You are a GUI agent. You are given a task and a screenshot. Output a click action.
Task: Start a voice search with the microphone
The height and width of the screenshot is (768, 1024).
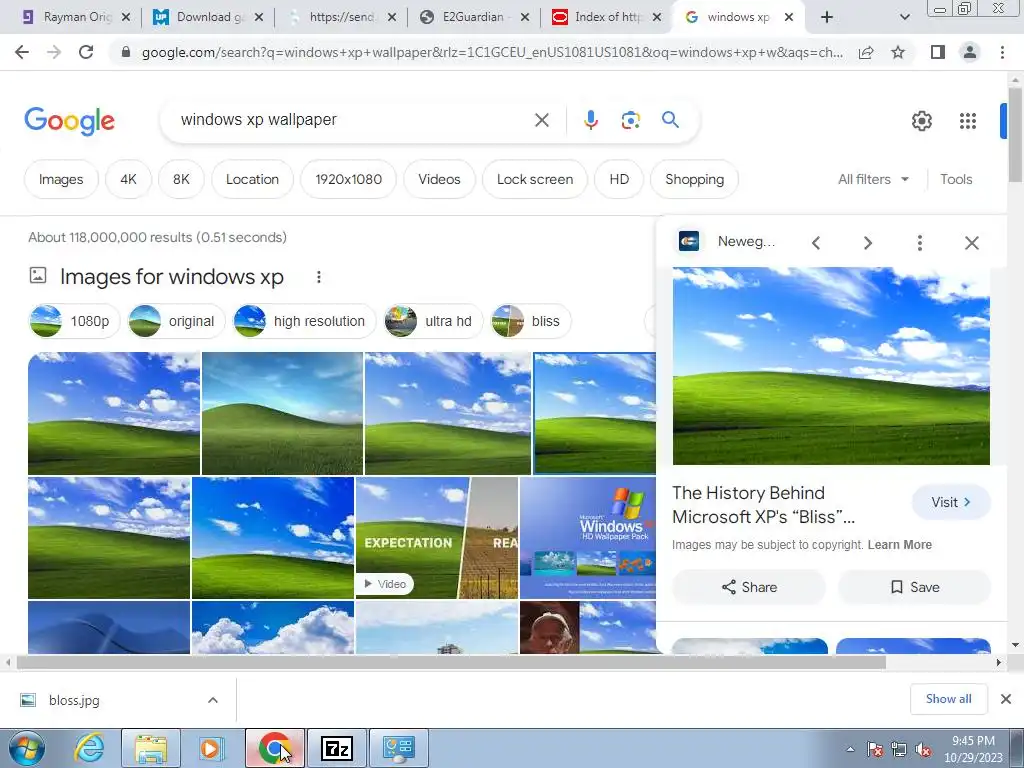pos(590,120)
